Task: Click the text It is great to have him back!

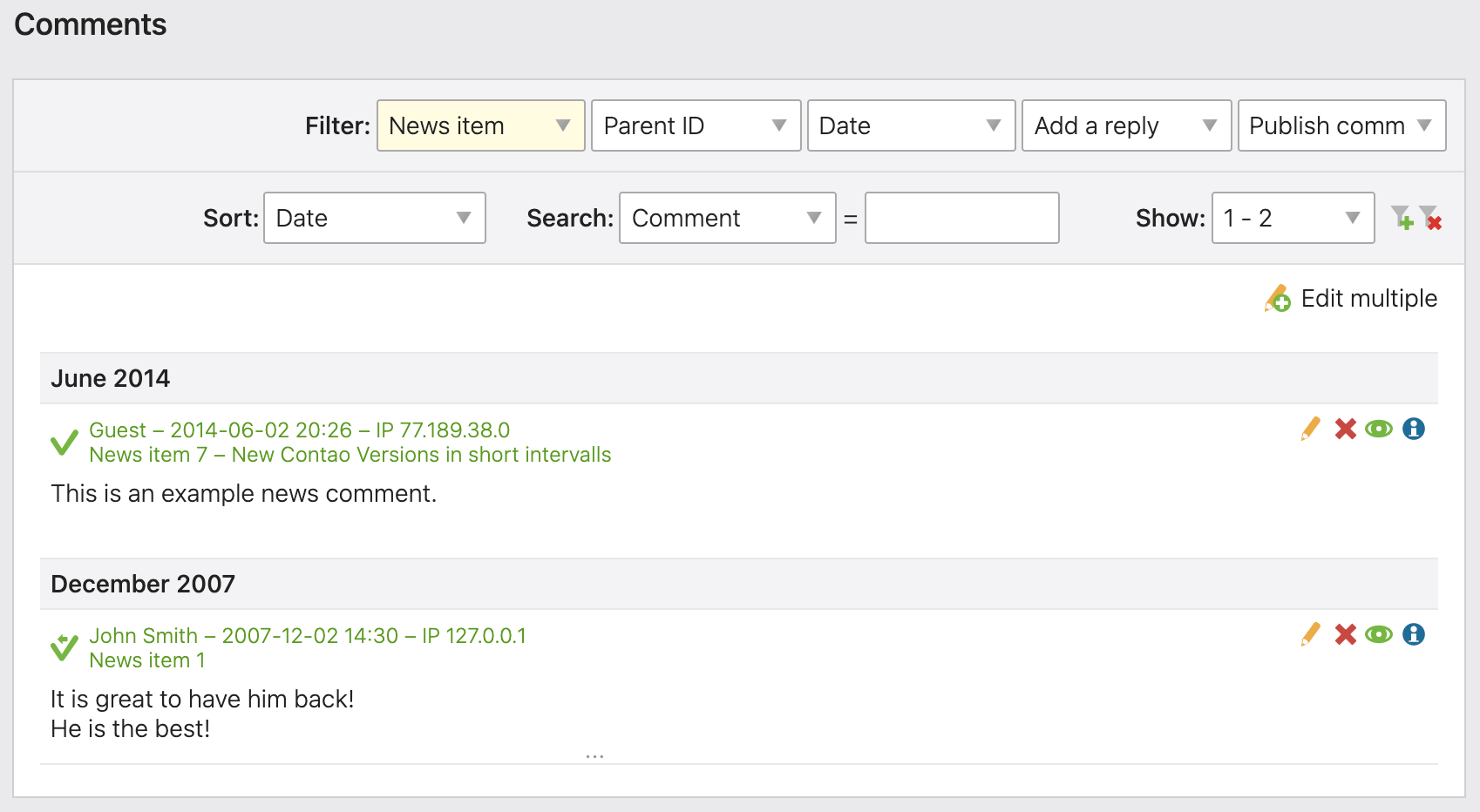Action: [202, 699]
